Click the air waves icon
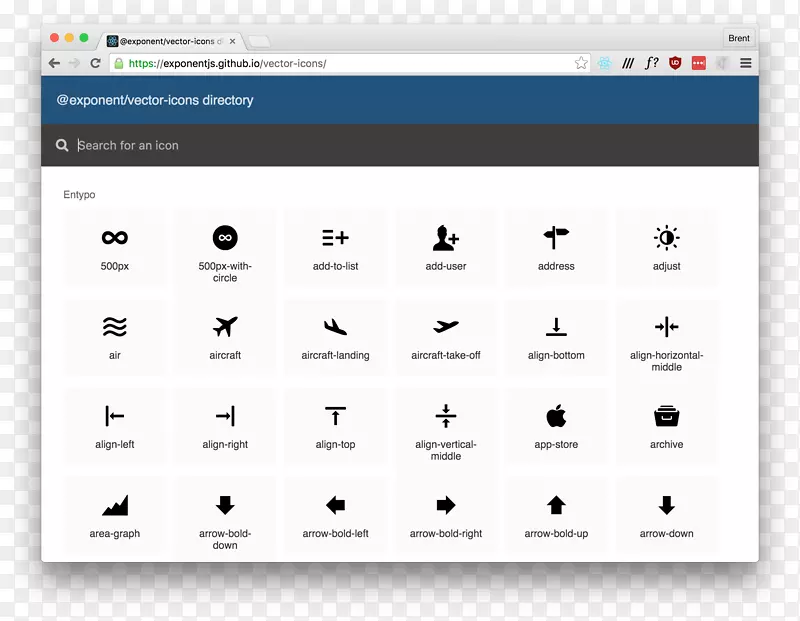The height and width of the screenshot is (621, 800). click(114, 326)
